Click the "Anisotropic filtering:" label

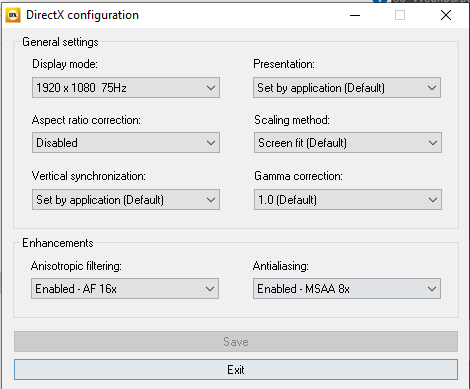coord(76,266)
